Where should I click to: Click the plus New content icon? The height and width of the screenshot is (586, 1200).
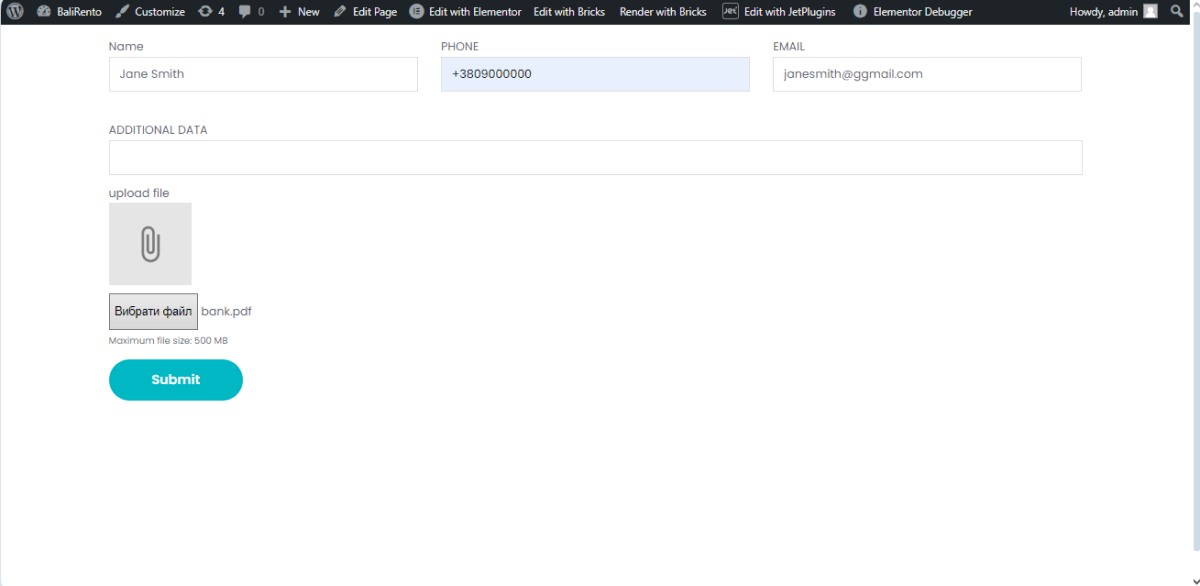285,12
